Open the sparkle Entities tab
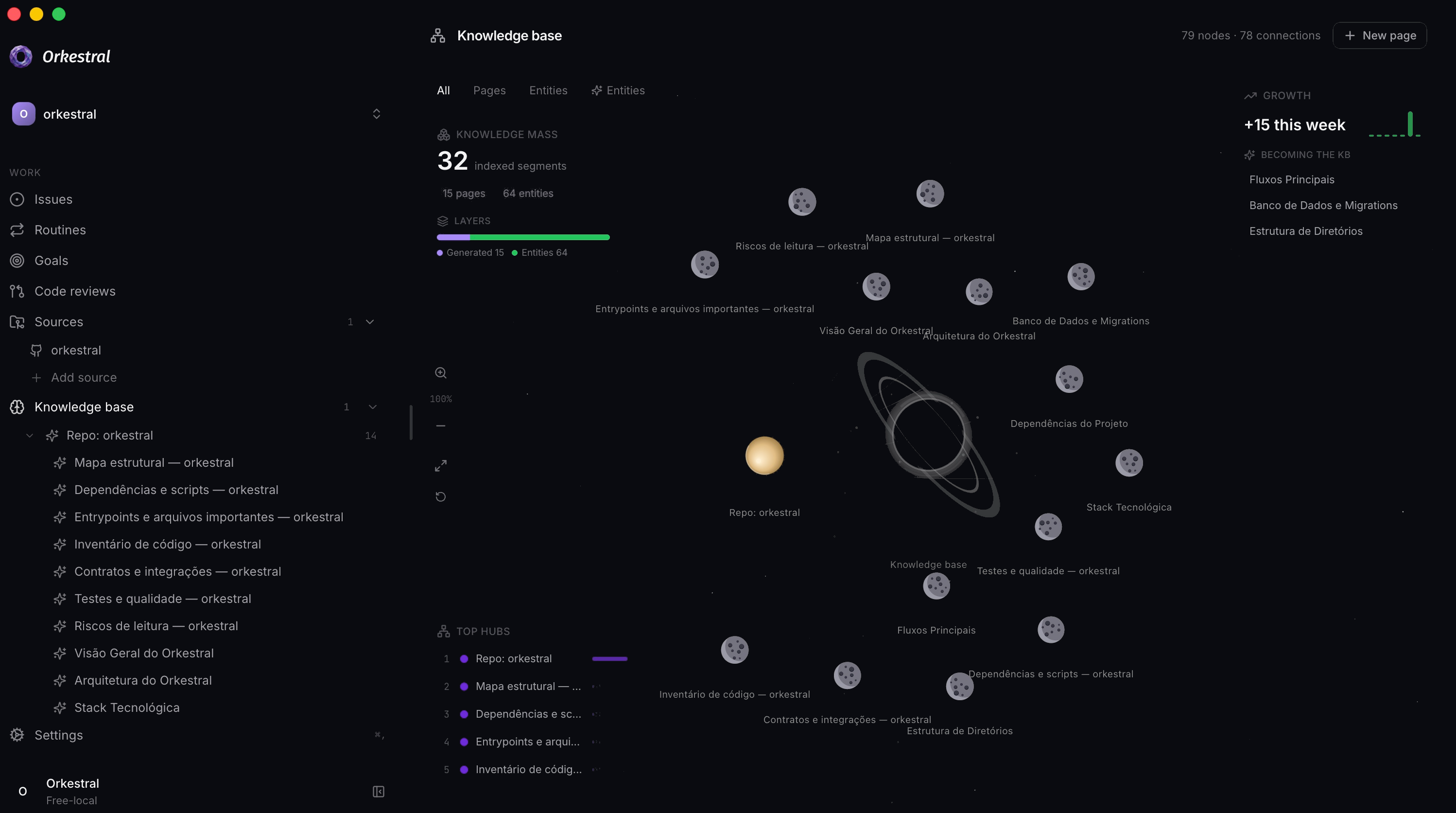The image size is (1456, 813). (618, 90)
